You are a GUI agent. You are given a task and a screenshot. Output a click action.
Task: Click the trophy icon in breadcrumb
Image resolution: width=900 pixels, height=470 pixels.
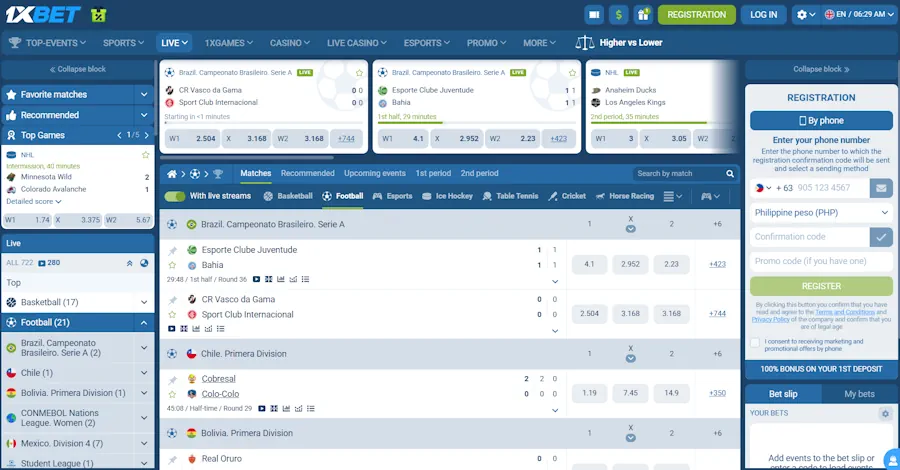click(x=218, y=173)
